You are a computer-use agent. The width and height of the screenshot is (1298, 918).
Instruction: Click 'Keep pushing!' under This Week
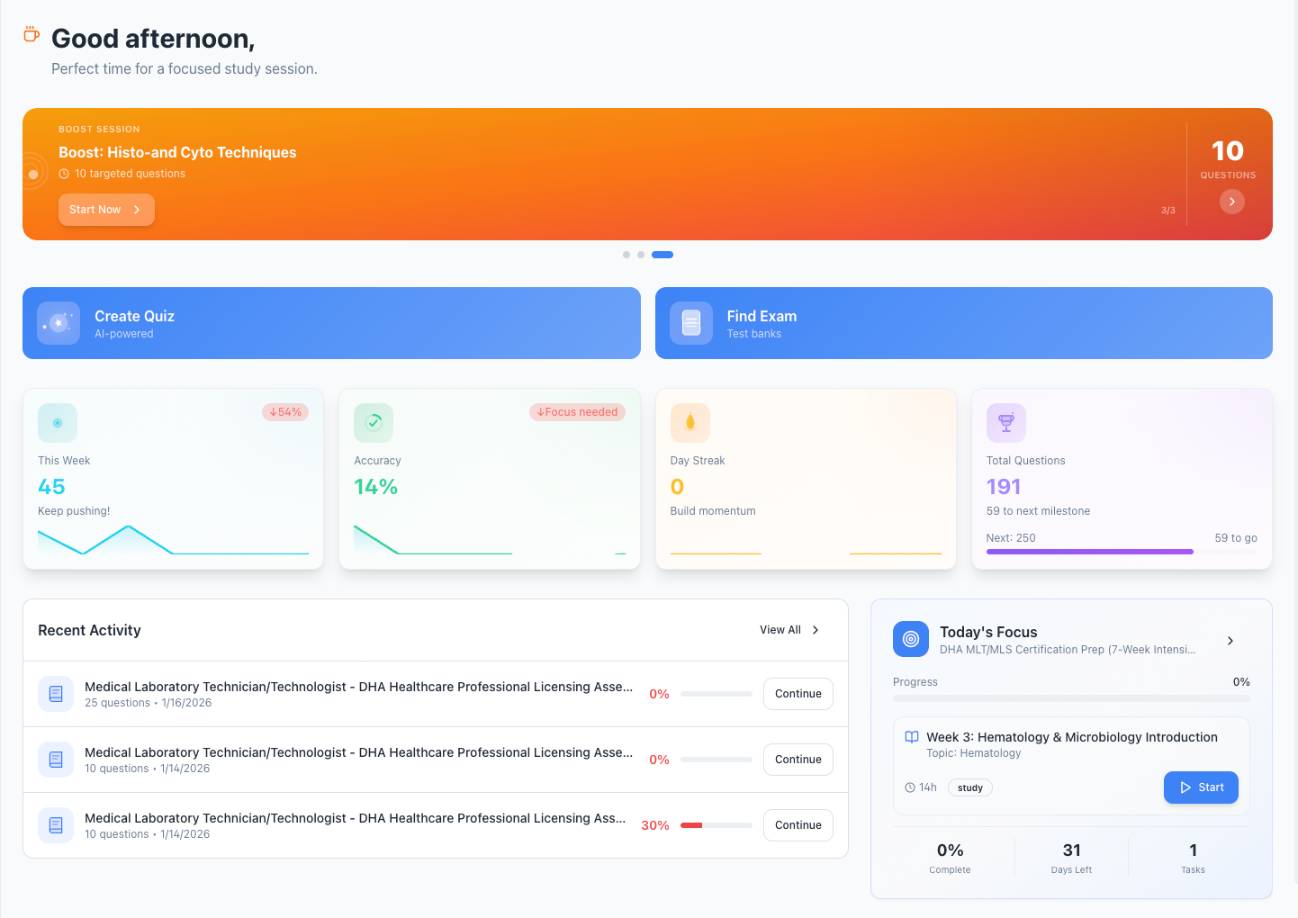(74, 511)
